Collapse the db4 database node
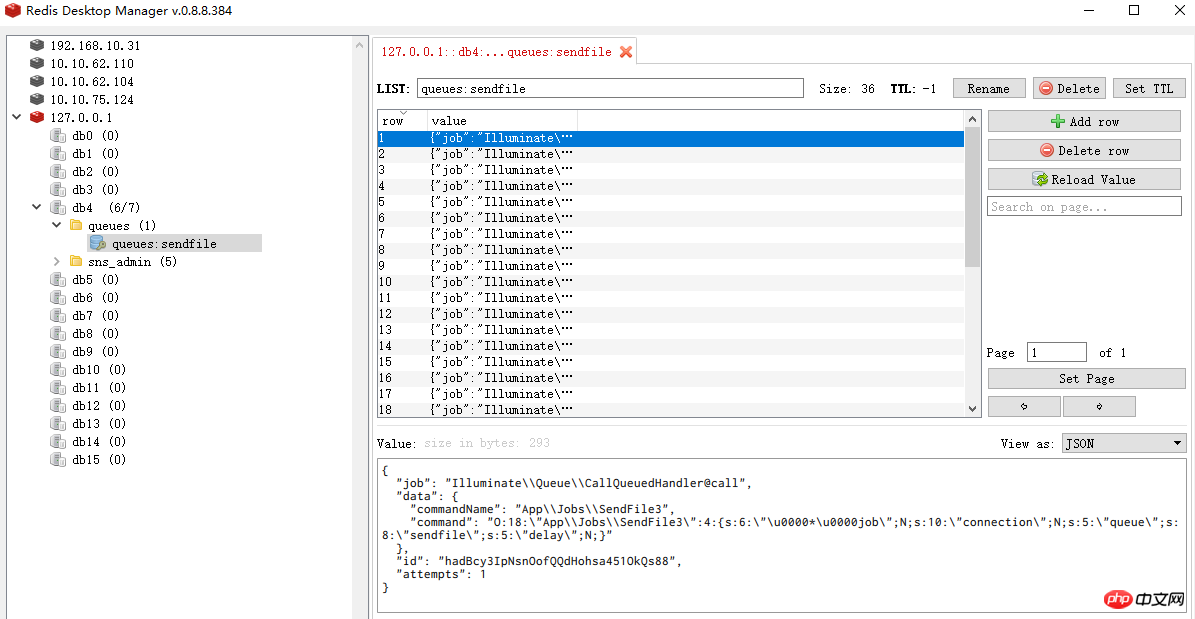The image size is (1195, 619). pos(37,207)
